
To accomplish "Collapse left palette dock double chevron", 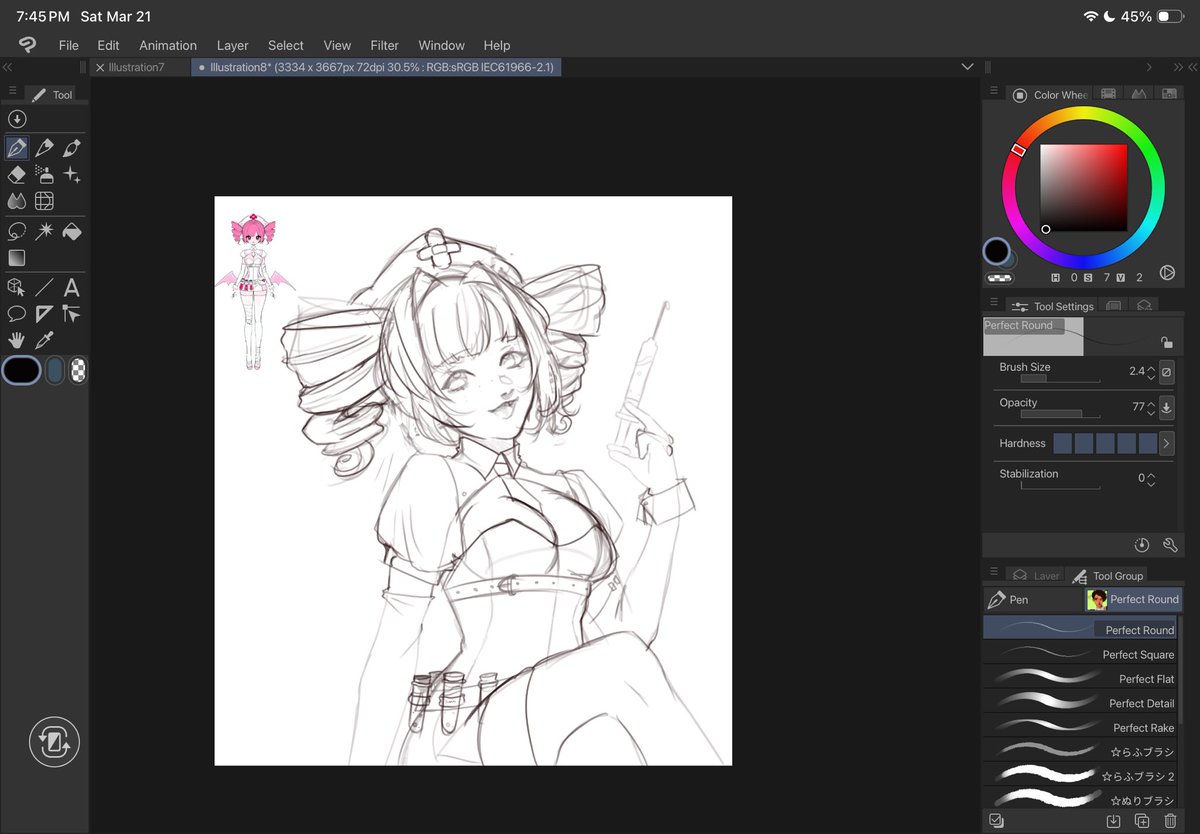I will 8,67.
